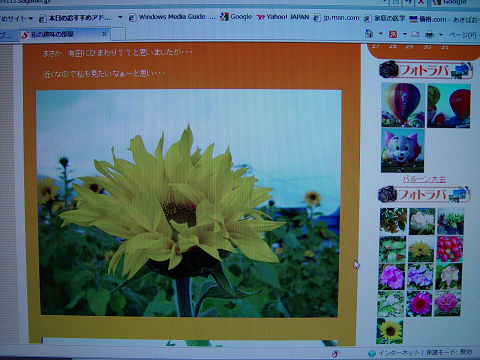Screen dimensions: 480x360
Task: Click the インターネット zone status indicator
Action: click(394, 353)
